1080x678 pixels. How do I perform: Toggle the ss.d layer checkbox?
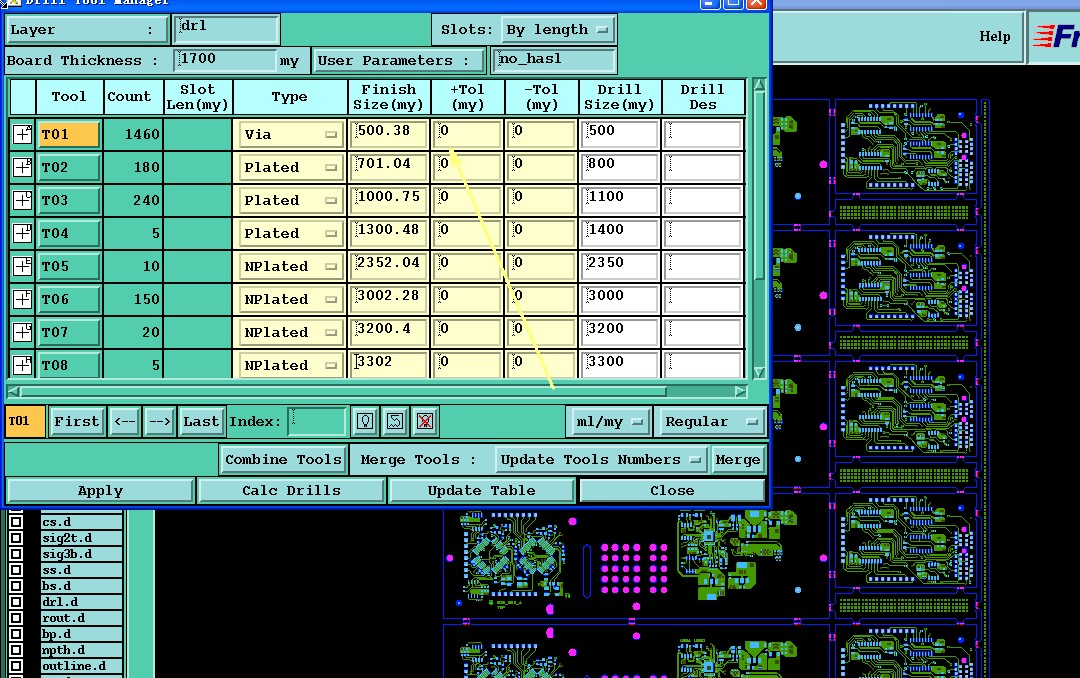click(16, 570)
